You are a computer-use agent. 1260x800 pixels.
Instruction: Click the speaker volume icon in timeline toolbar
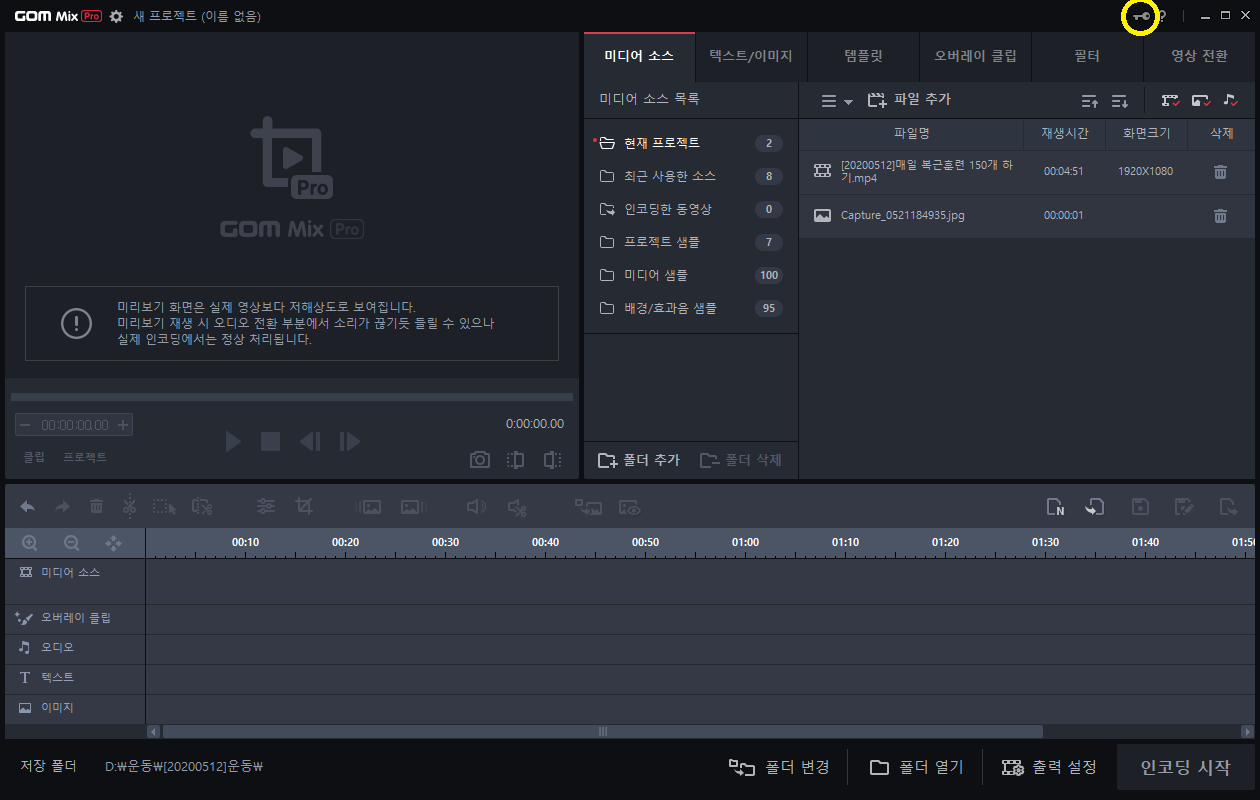pos(476,507)
